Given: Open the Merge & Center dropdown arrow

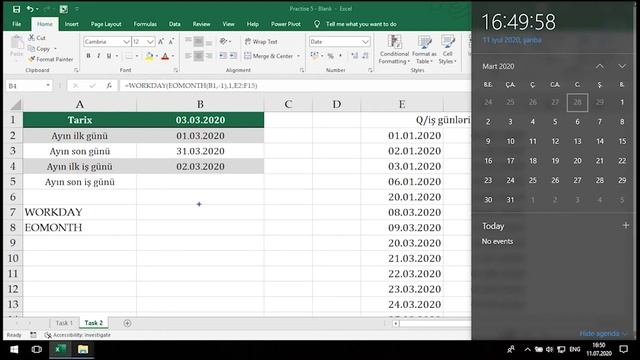Looking at the screenshot, I should [298, 56].
